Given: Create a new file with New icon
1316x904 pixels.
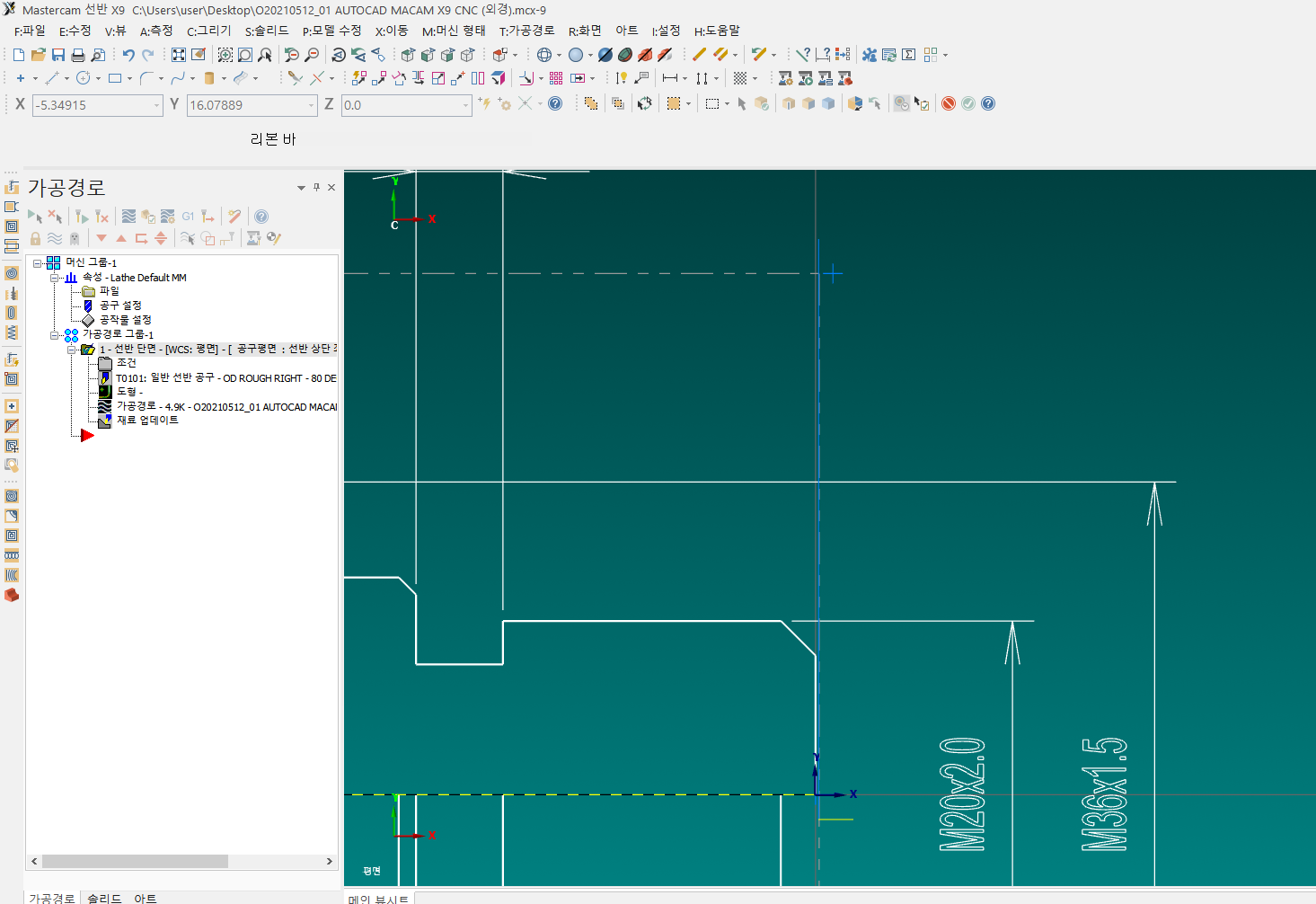Looking at the screenshot, I should (x=19, y=55).
